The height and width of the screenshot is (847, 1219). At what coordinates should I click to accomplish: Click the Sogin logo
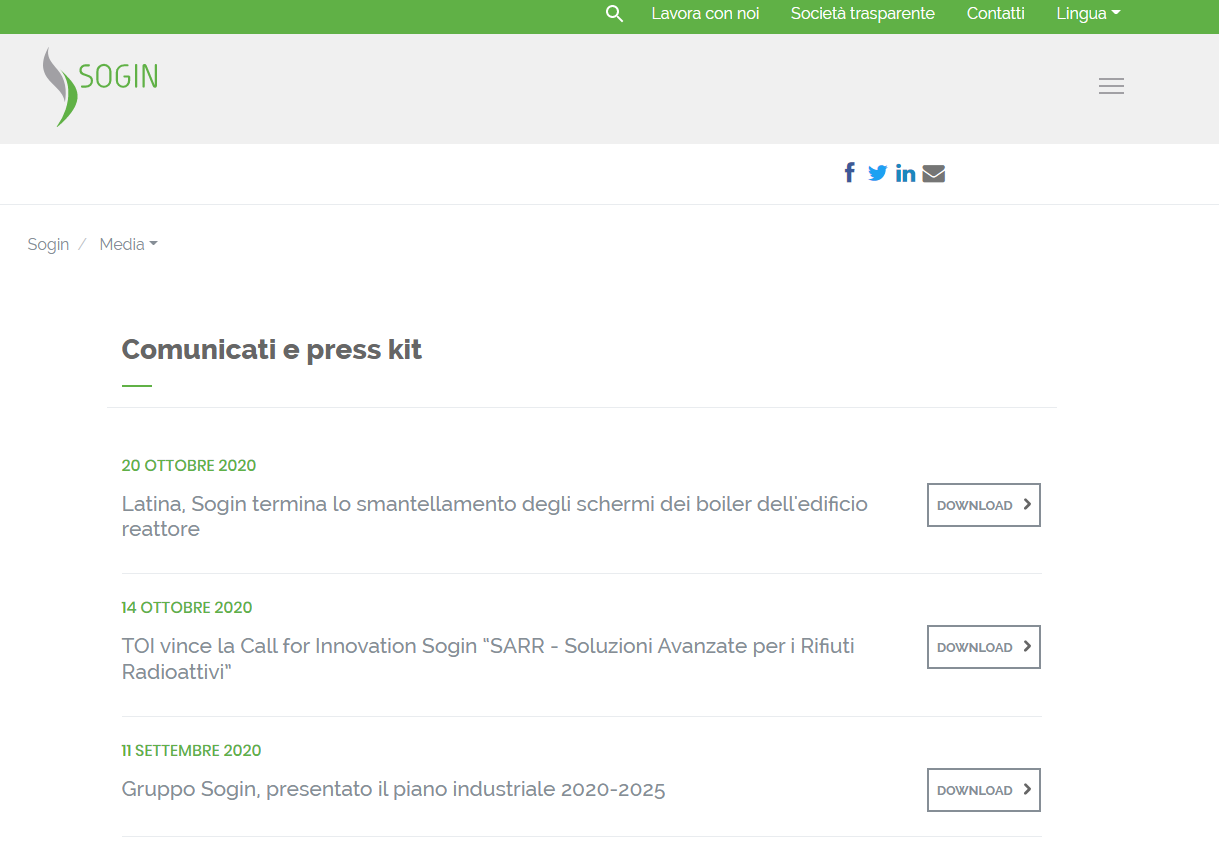tap(100, 87)
